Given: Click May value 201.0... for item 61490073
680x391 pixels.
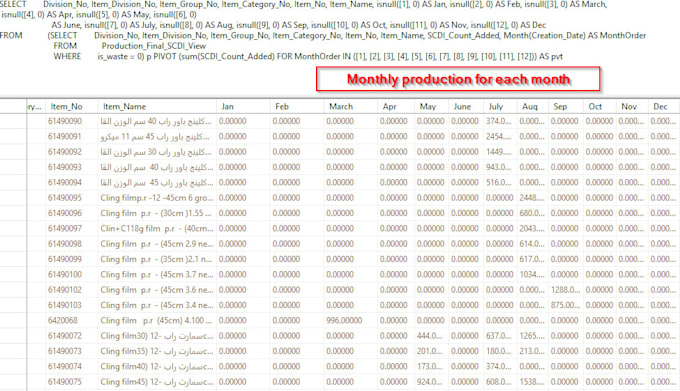Looking at the screenshot, I should 430,351.
